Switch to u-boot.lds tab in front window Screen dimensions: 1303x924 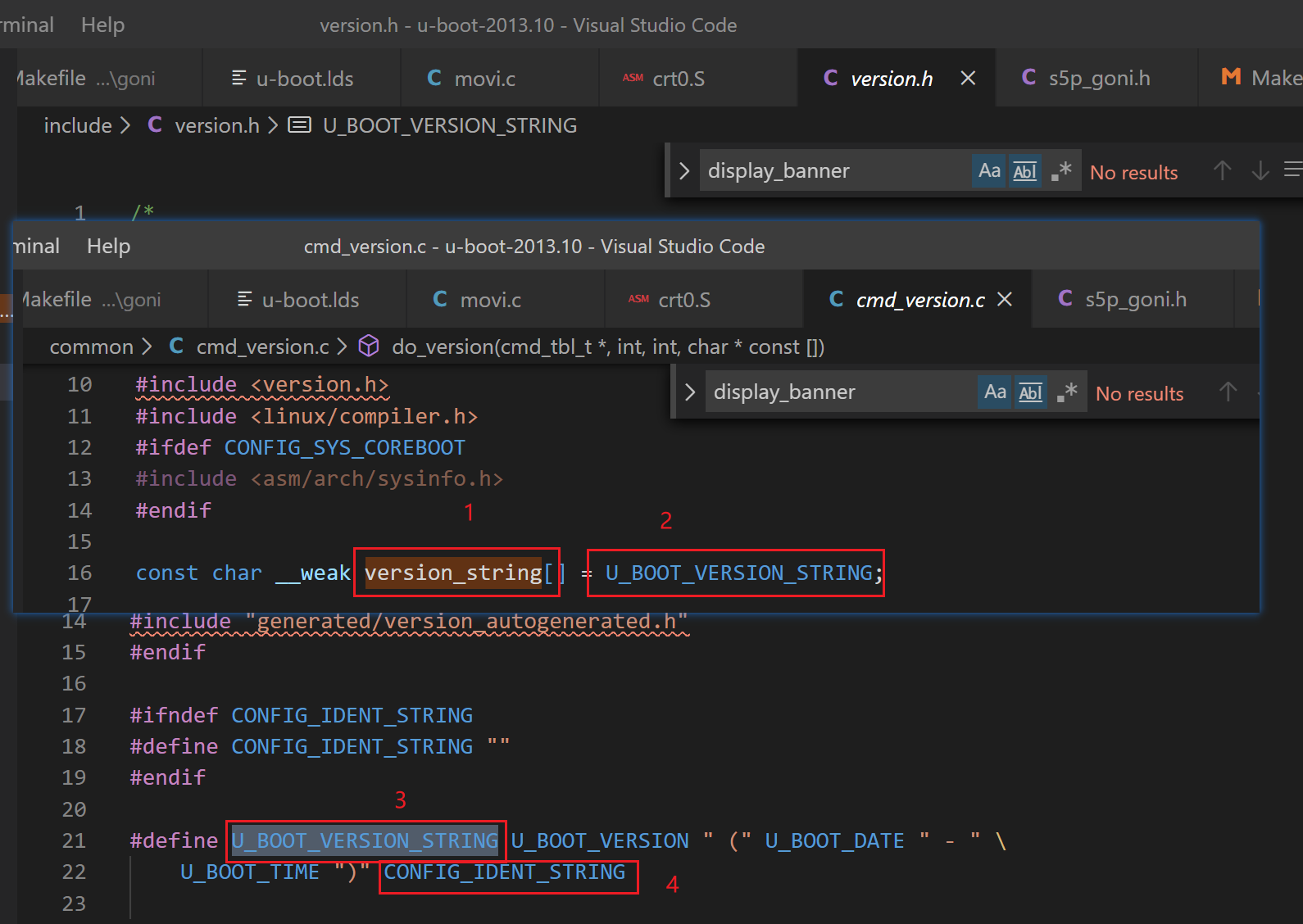pyautogui.click(x=307, y=299)
